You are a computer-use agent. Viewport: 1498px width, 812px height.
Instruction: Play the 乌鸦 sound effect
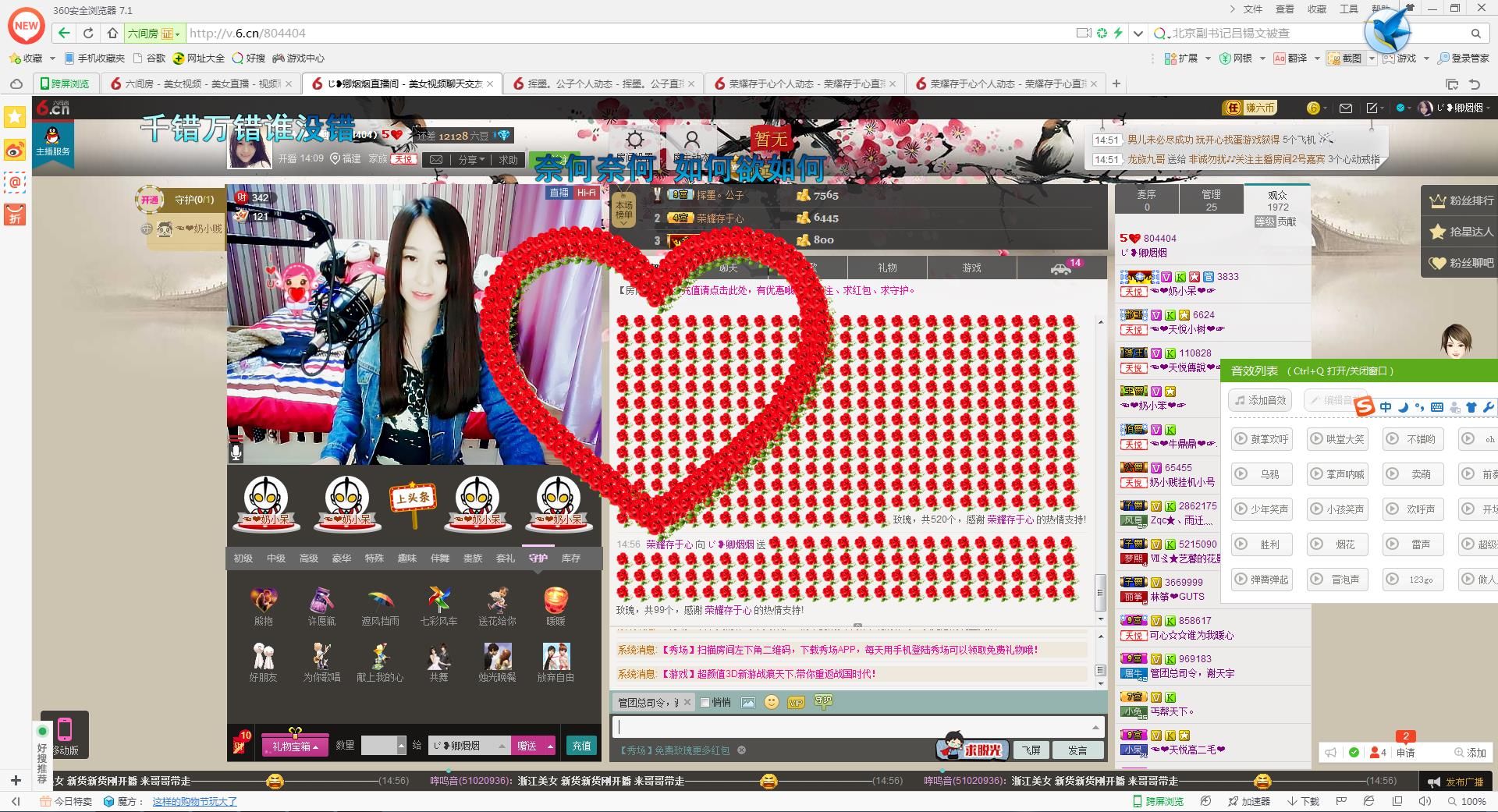[x=1262, y=473]
